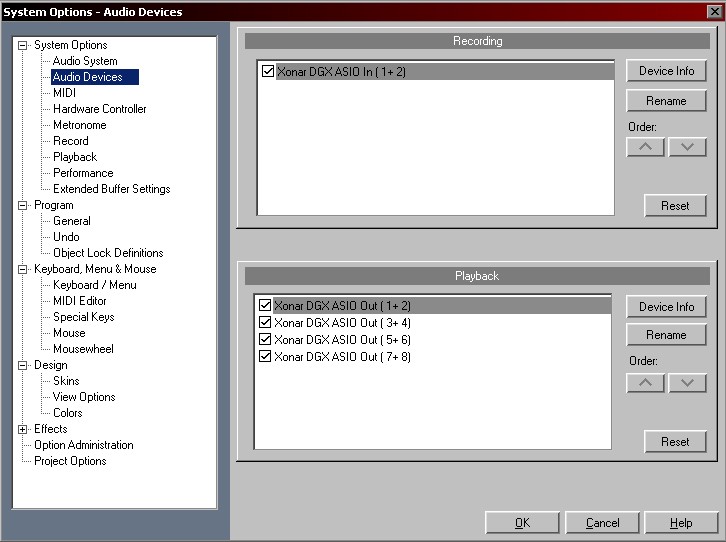Confirm settings with OK button
Viewport: 726px width, 542px height.
tap(522, 523)
